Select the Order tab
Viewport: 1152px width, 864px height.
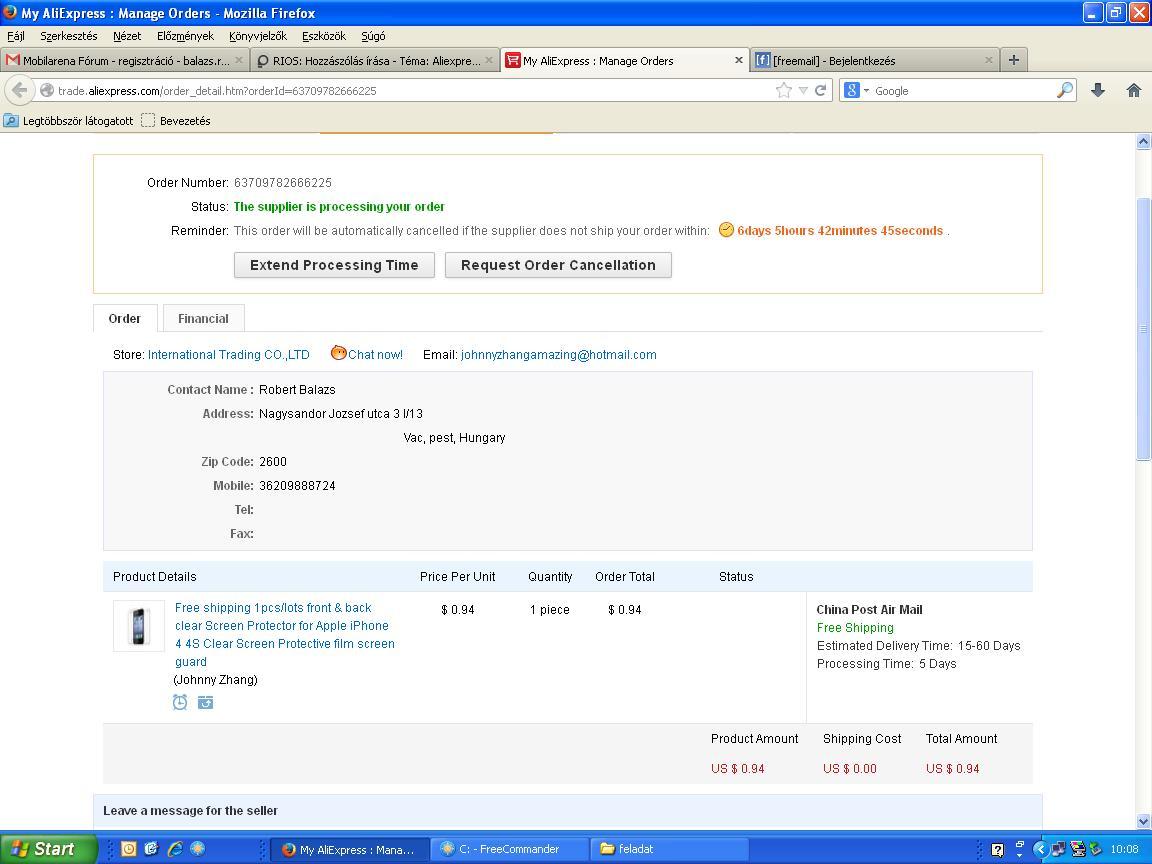pyautogui.click(x=125, y=318)
